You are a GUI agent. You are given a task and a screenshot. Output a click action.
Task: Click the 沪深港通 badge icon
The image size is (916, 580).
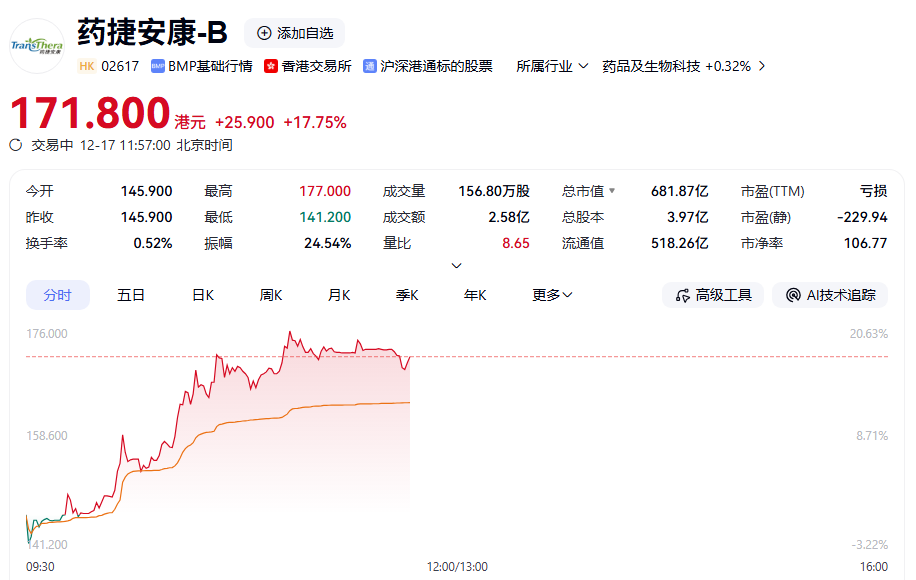370,66
